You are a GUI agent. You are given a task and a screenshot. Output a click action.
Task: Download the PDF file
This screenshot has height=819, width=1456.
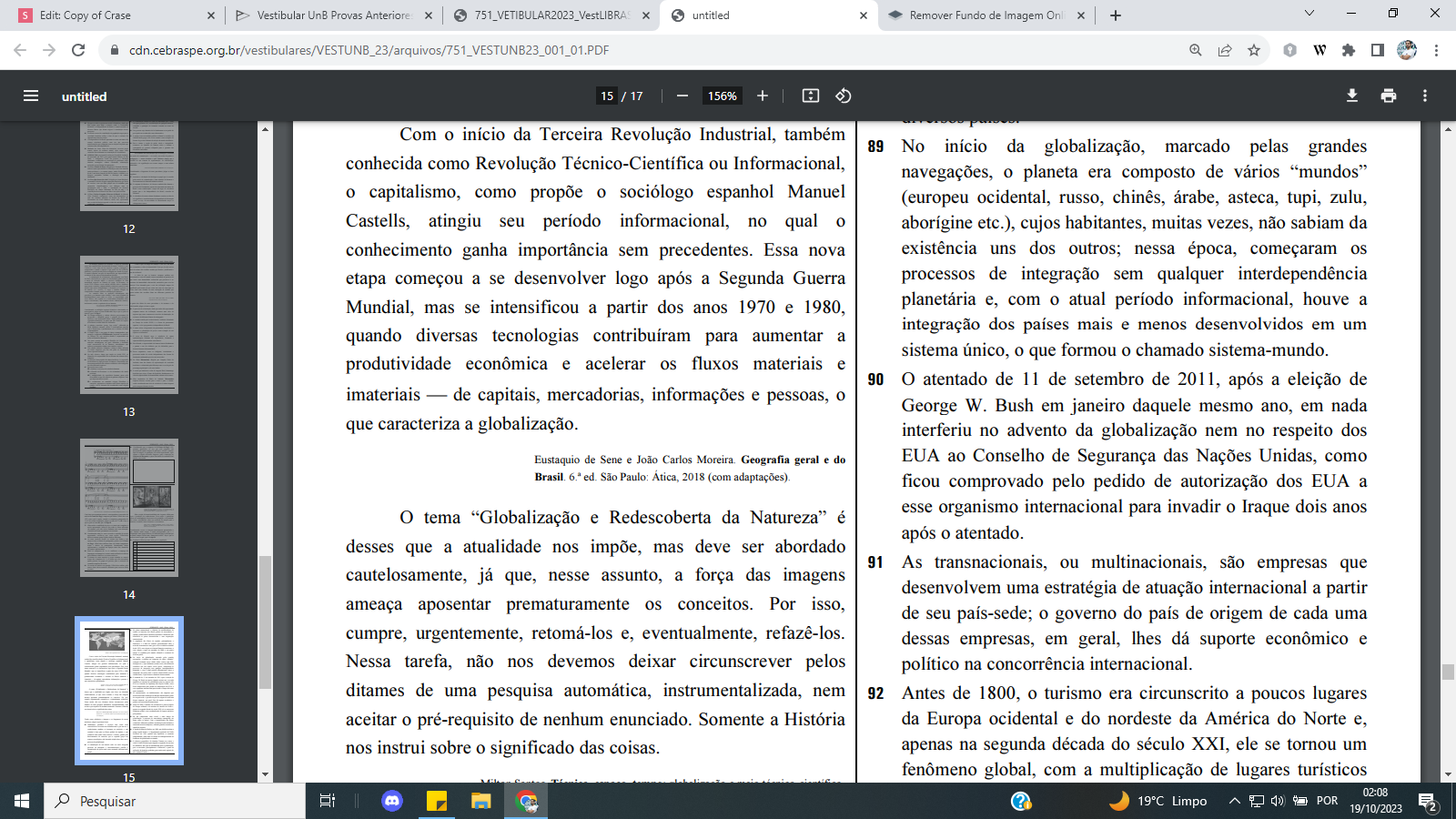tap(1352, 96)
